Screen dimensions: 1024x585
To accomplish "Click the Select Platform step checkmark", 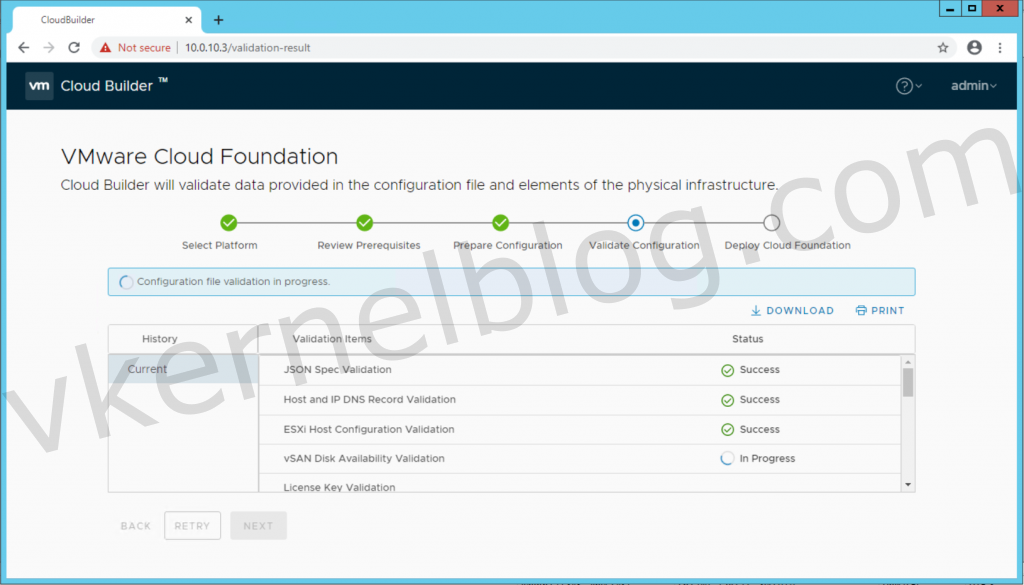I will pyautogui.click(x=228, y=223).
